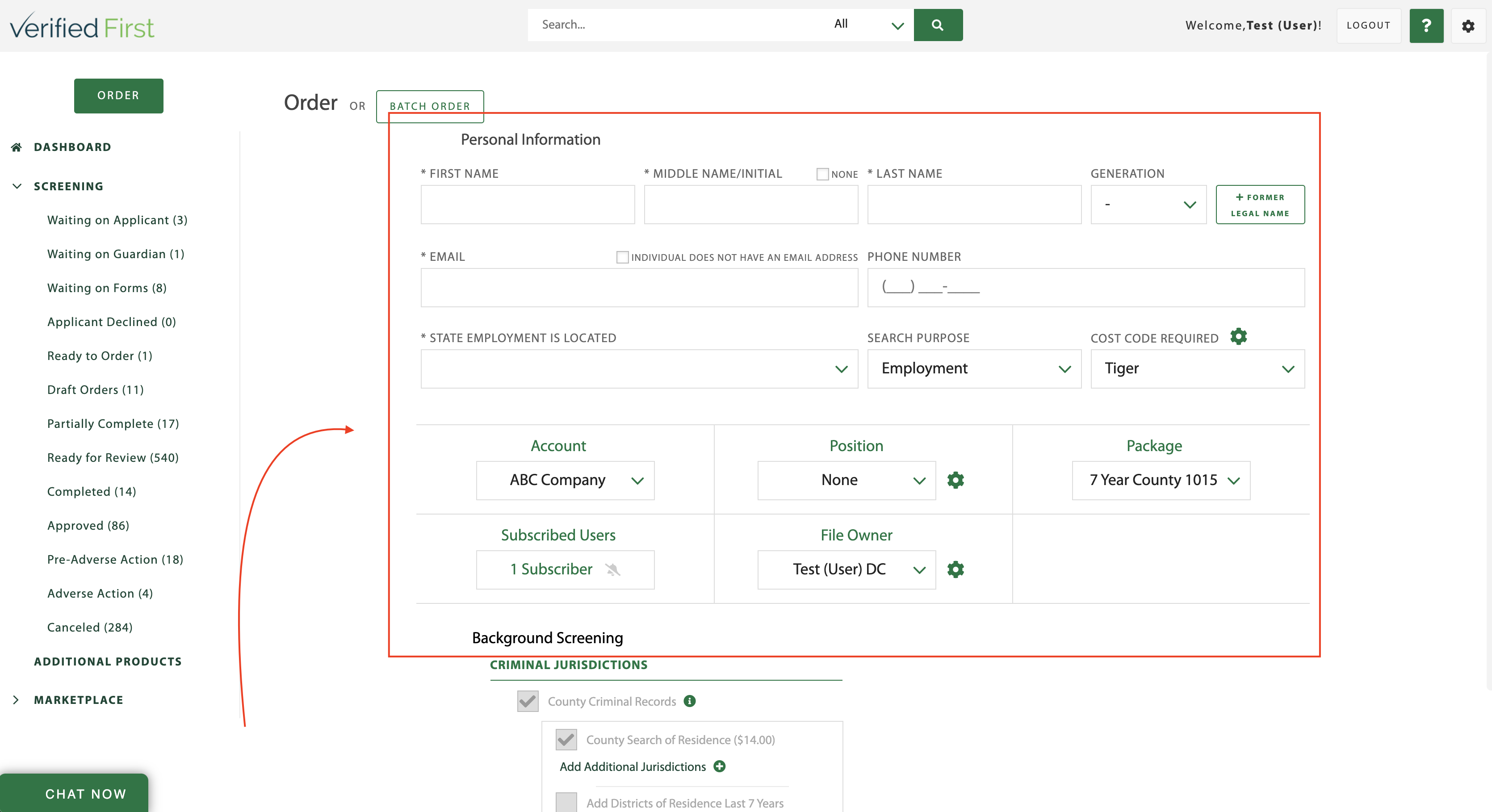Open Canceled (284)

tap(90, 627)
